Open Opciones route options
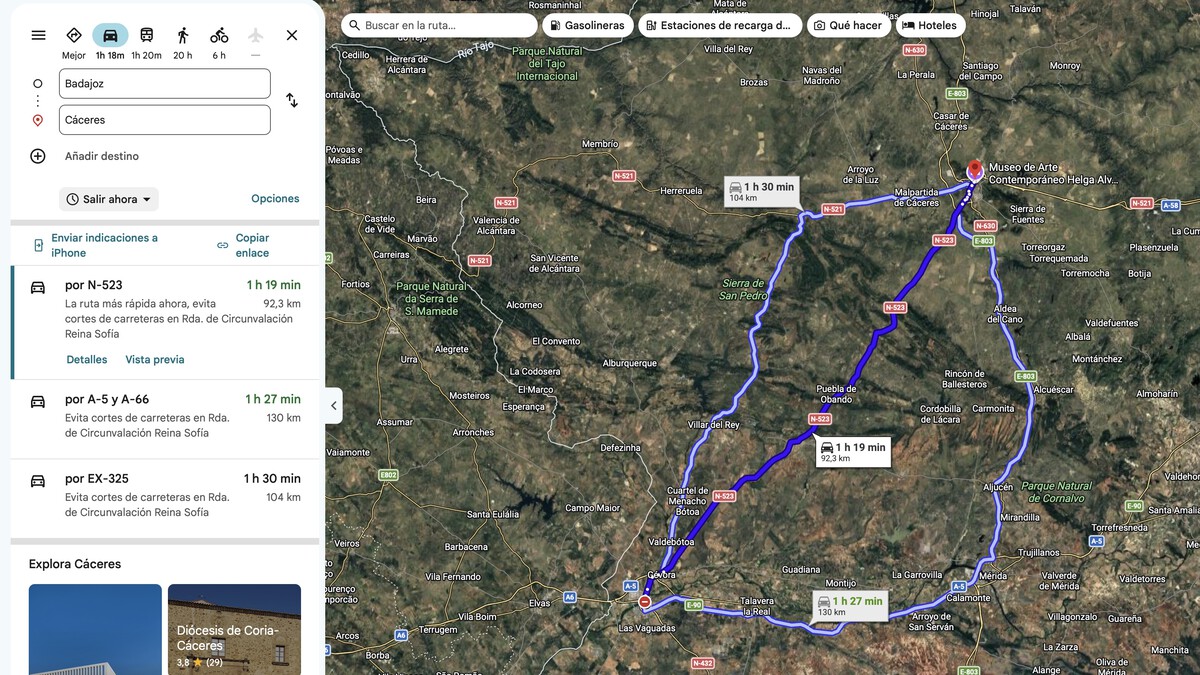This screenshot has width=1200, height=675. pos(275,199)
